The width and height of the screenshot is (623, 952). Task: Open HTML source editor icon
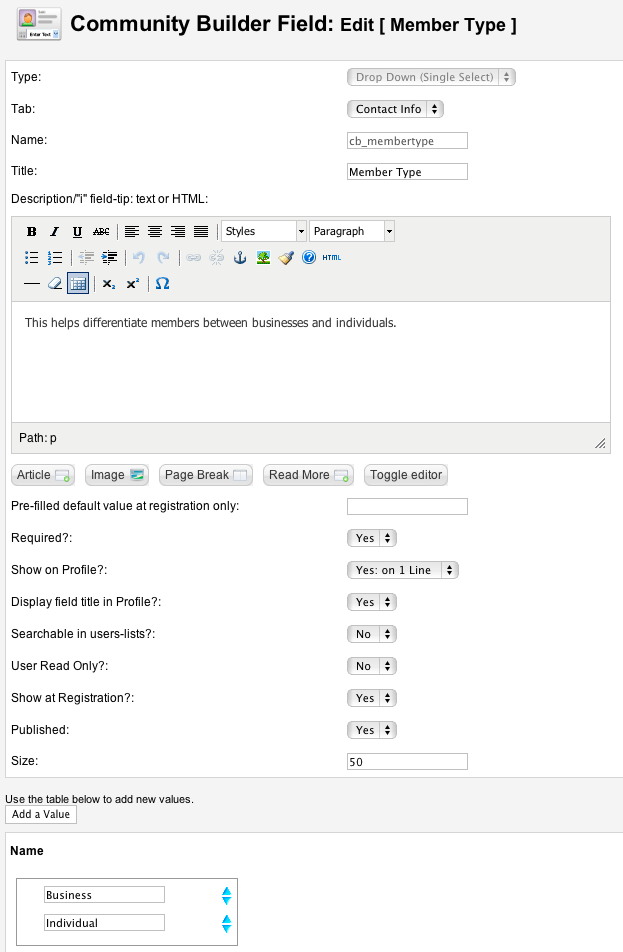332,258
